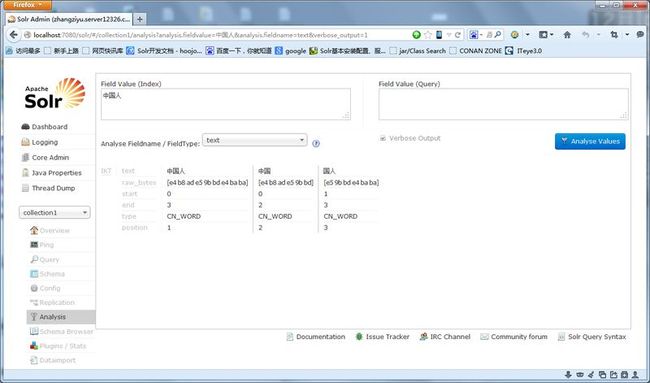Click the Analyse Values button
Screen dimensions: 650x383
point(590,141)
